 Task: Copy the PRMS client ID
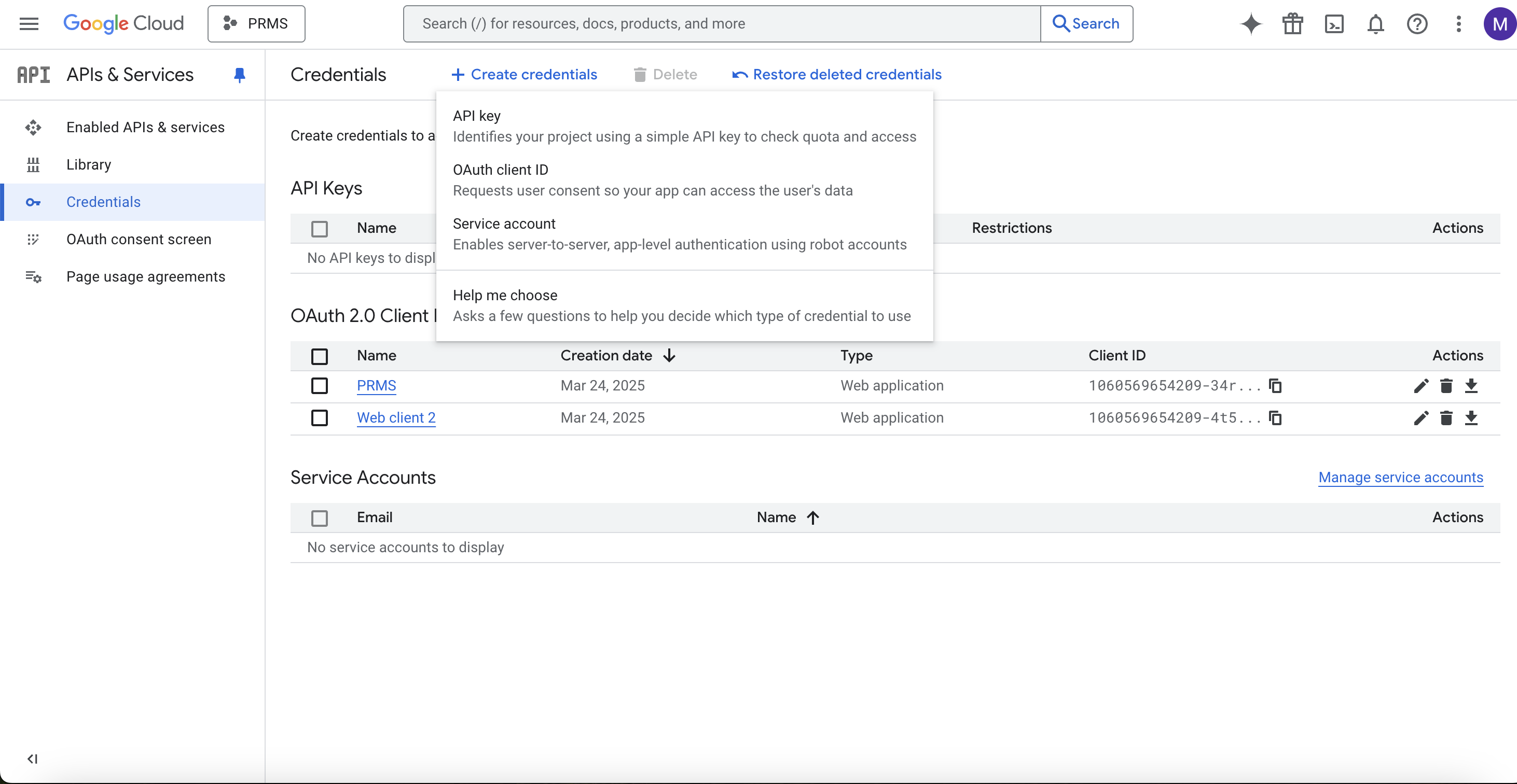(1275, 386)
